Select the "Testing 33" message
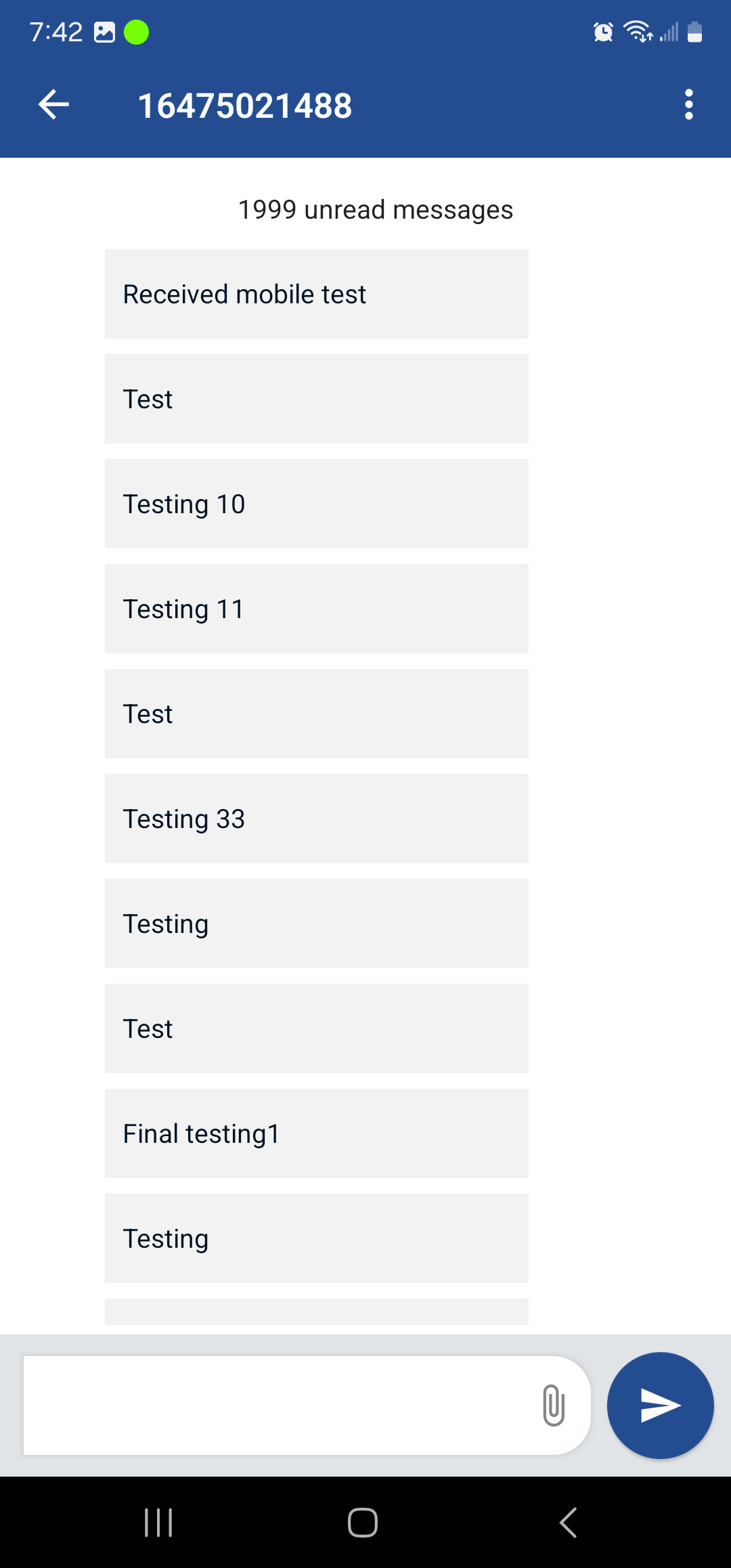Viewport: 731px width, 1568px height. tap(316, 819)
